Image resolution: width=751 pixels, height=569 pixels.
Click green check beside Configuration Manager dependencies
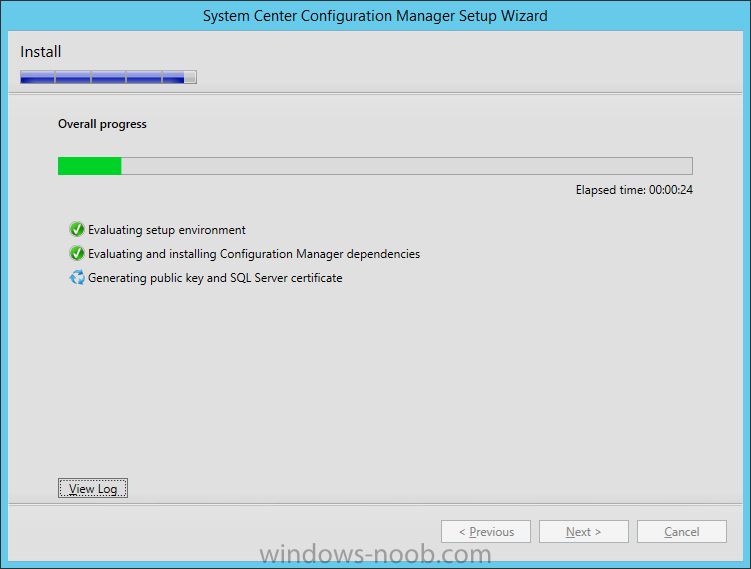[x=77, y=253]
